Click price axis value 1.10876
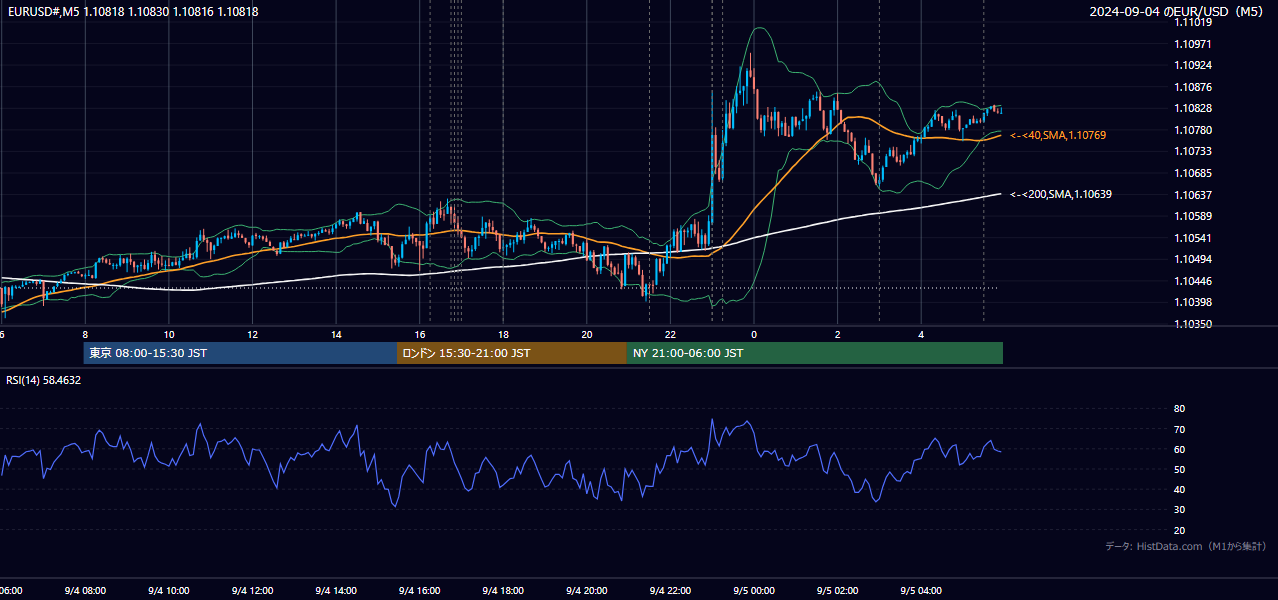 [x=1193, y=87]
